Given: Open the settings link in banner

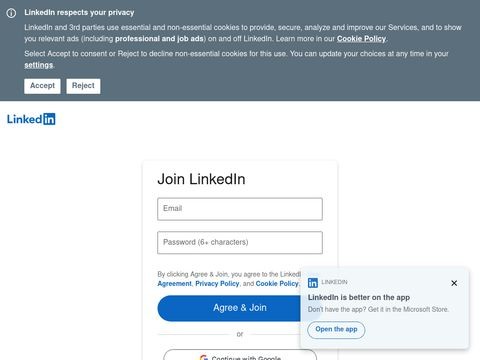Looking at the screenshot, I should 39,65.
